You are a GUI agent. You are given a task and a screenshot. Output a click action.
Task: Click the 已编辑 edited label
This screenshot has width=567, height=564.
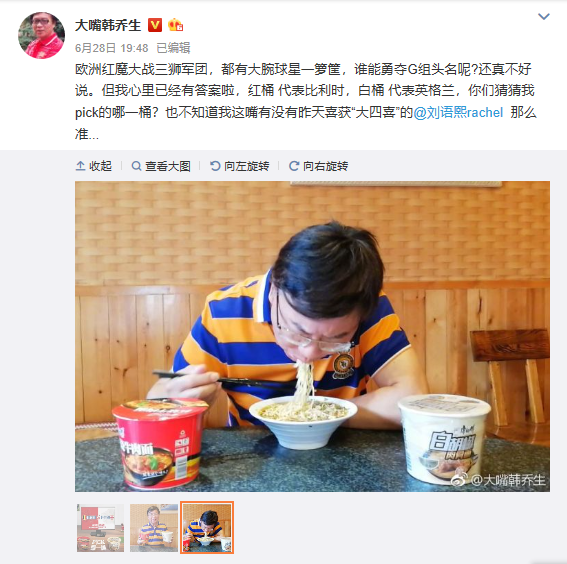173,48
